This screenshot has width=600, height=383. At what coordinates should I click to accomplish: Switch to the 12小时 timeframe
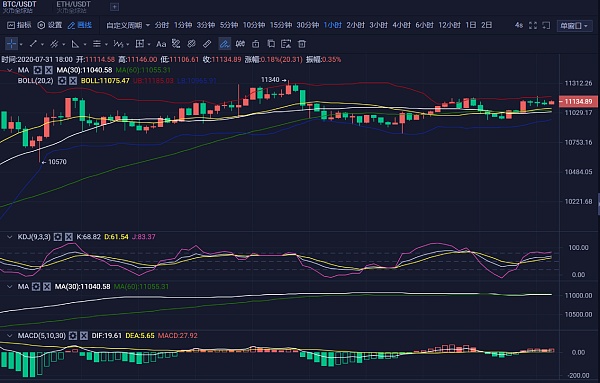[449, 25]
